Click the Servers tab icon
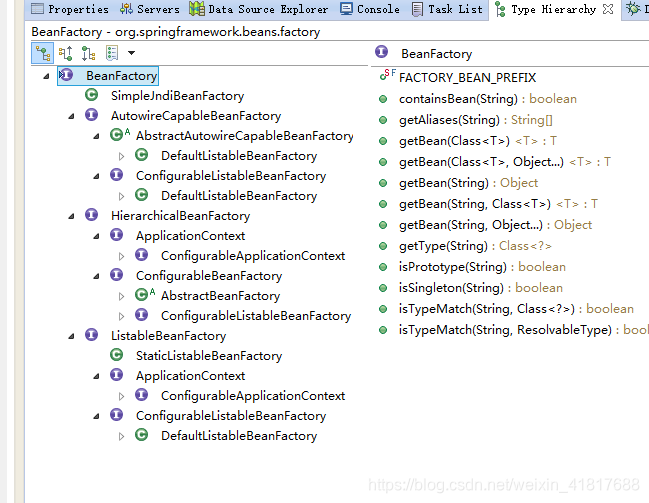Screen dimensions: 649x503 (x=126, y=9)
